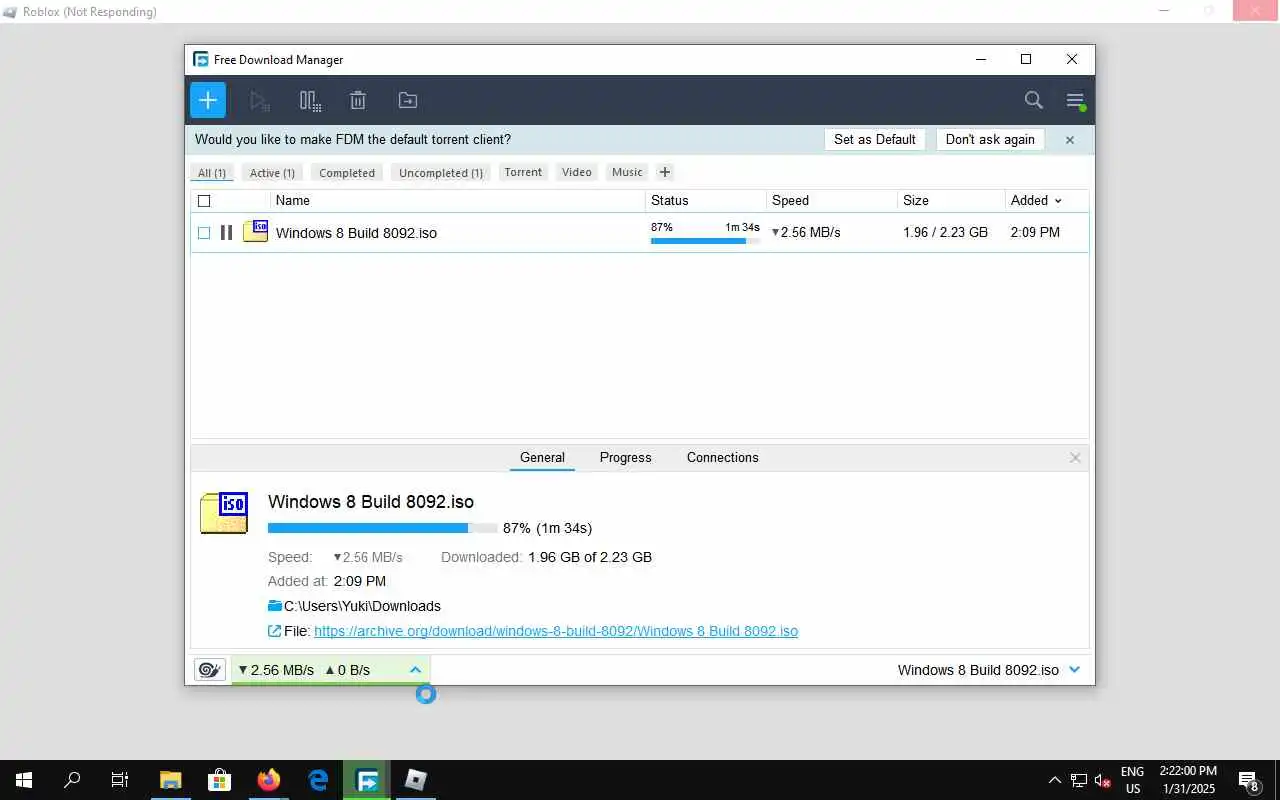Switch to the Progress details tab

coord(626,457)
